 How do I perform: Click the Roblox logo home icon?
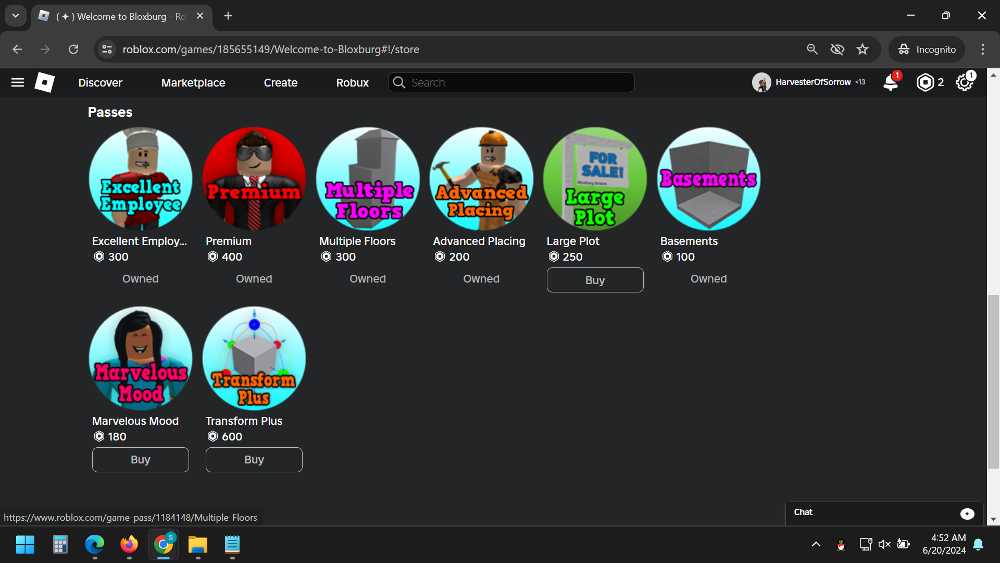point(44,82)
